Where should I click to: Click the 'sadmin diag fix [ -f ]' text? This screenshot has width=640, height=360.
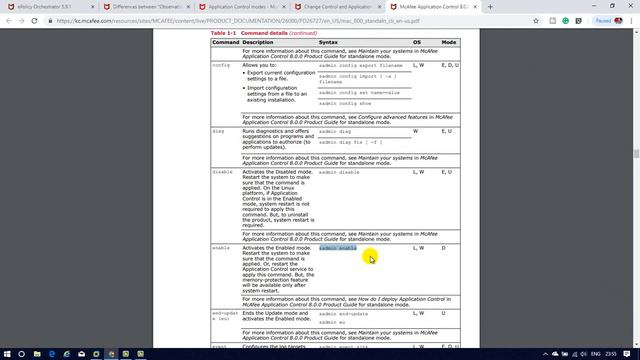point(351,142)
